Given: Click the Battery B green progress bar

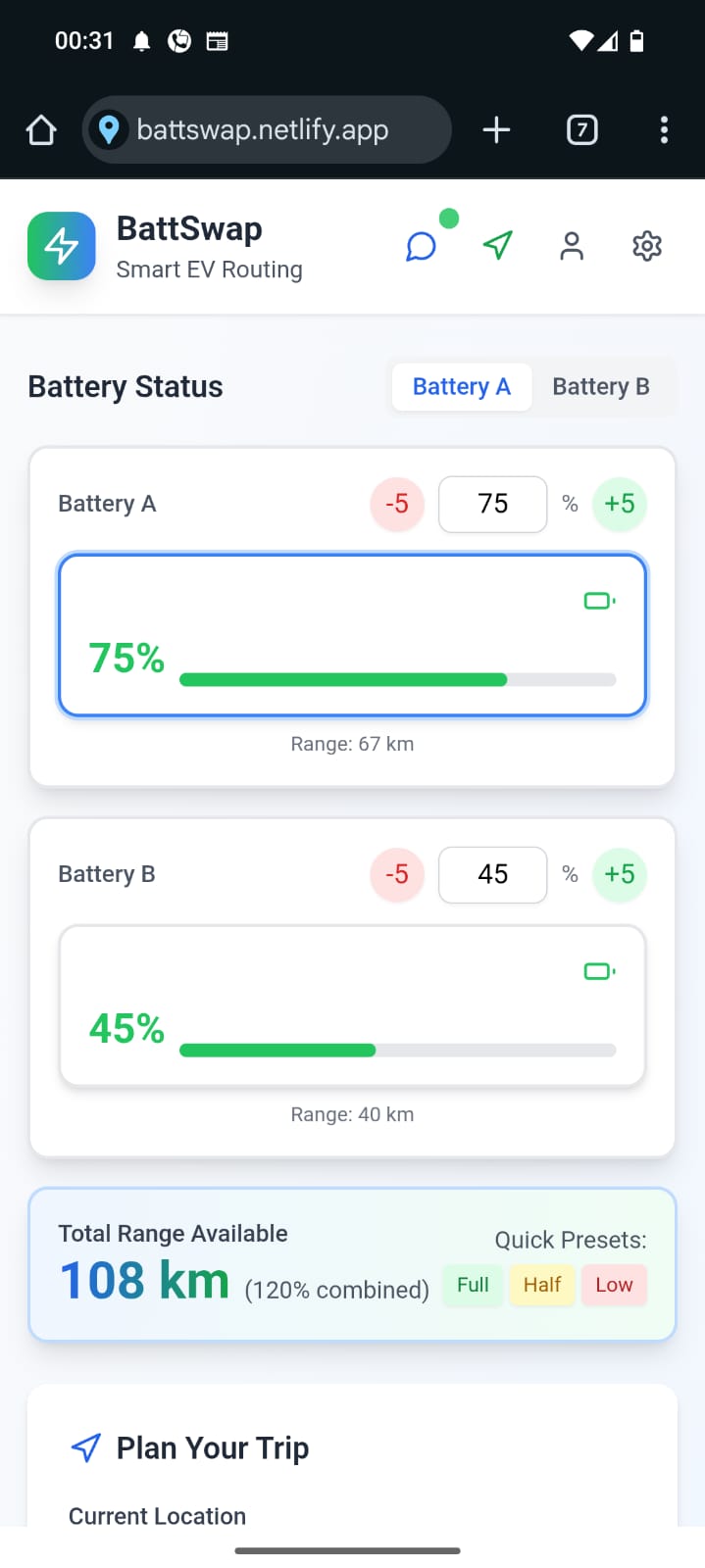Looking at the screenshot, I should (x=278, y=1051).
